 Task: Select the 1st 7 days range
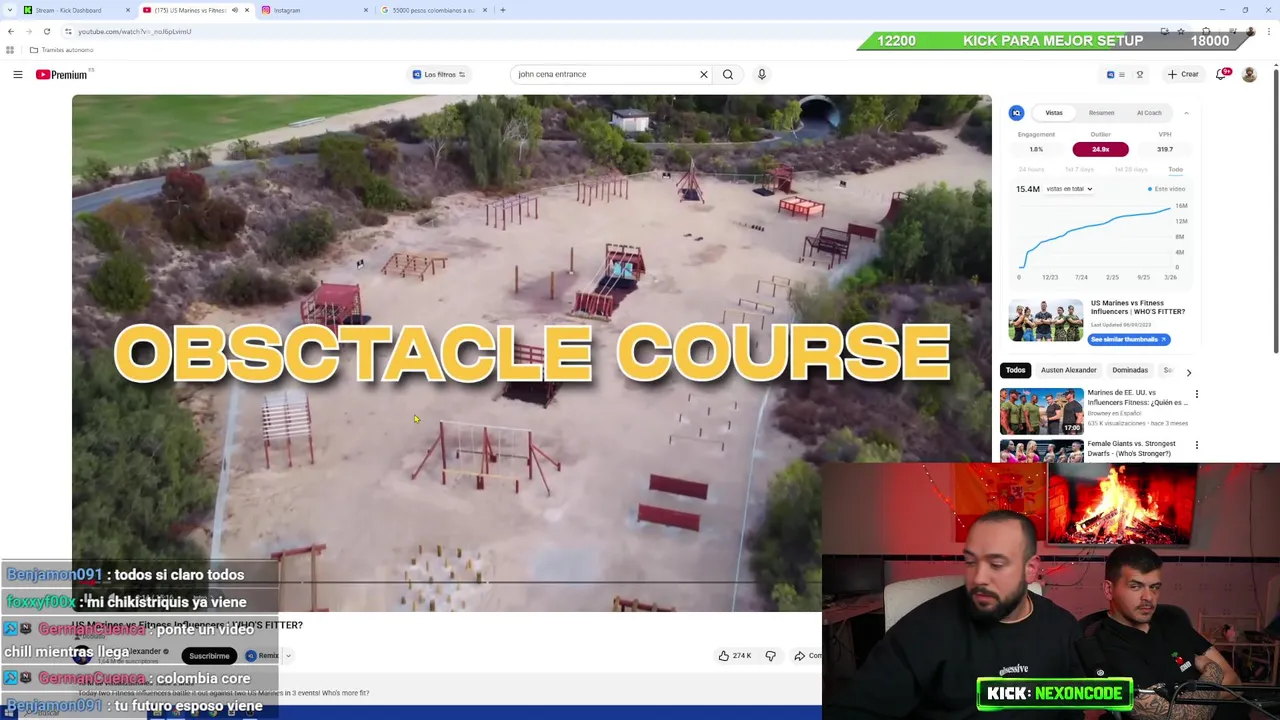(1080, 170)
